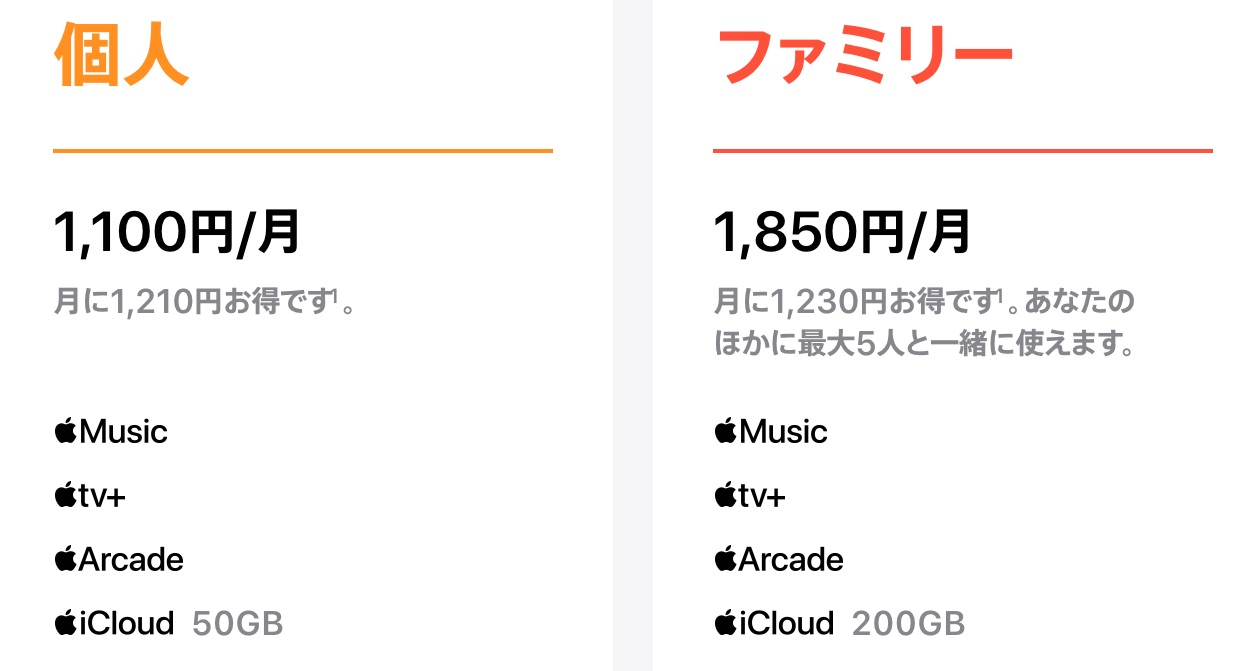The image size is (1248, 671).
Task: Click the Apple Music logo under ファミリー
Action: 771,432
